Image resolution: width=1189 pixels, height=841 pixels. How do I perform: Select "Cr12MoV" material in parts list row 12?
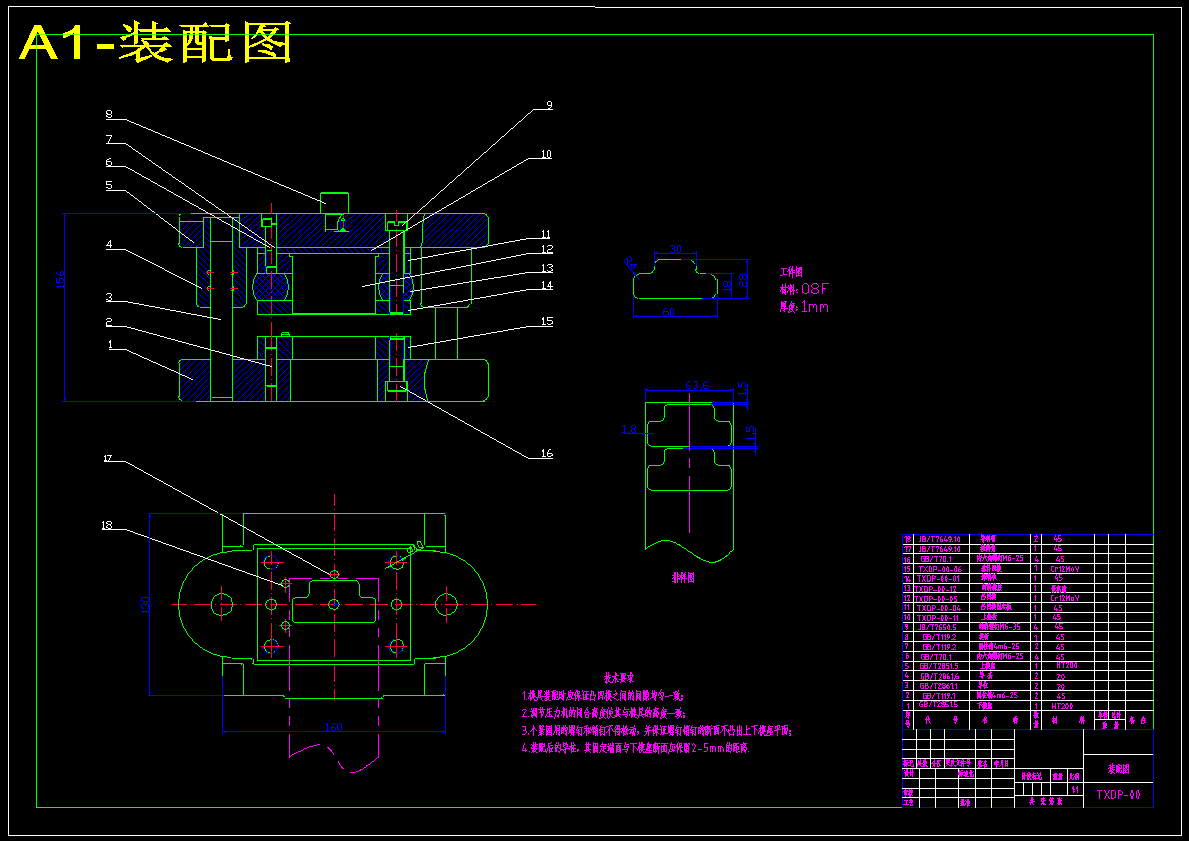coord(1065,598)
